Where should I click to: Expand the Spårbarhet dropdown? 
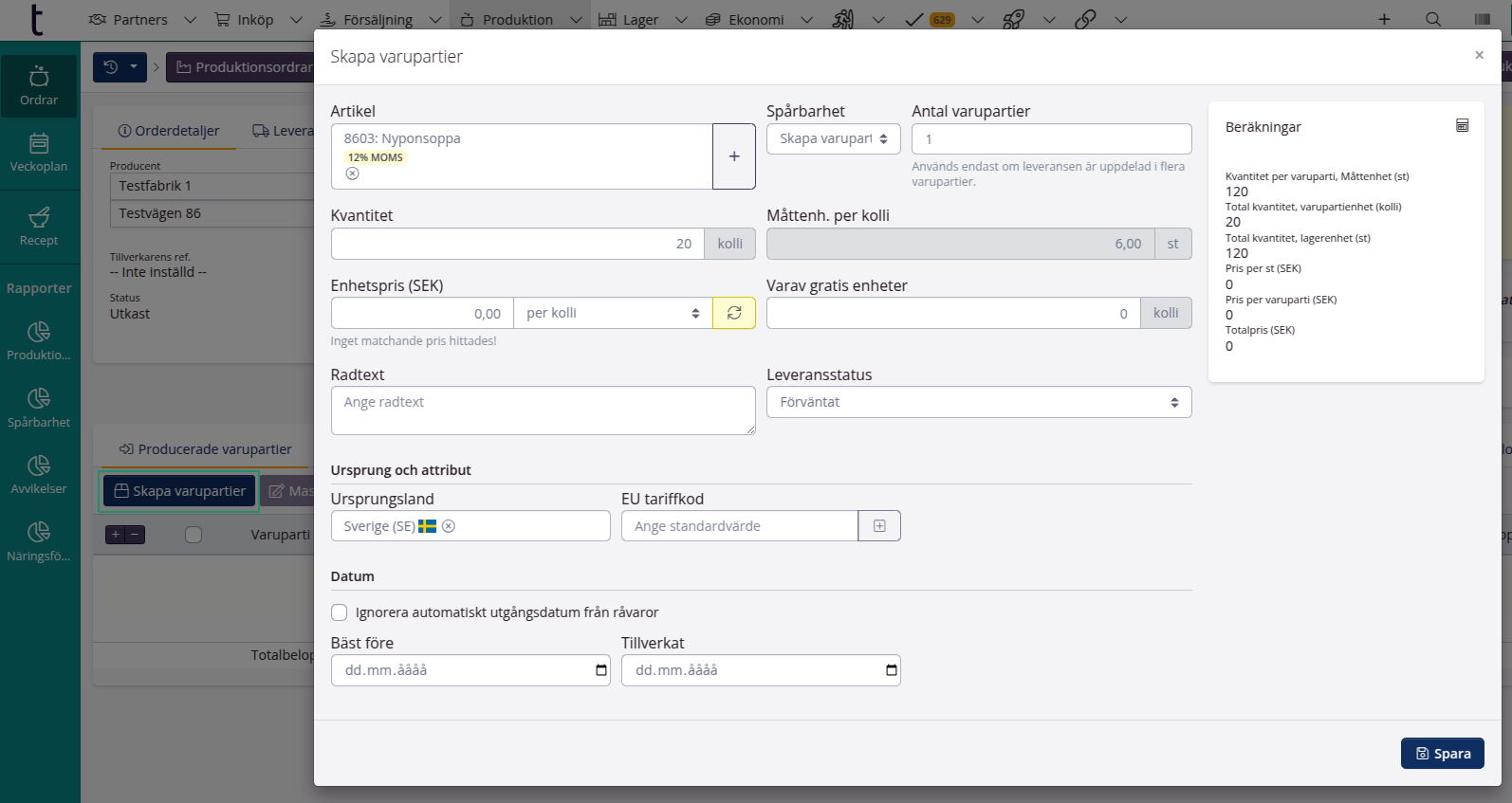833,138
